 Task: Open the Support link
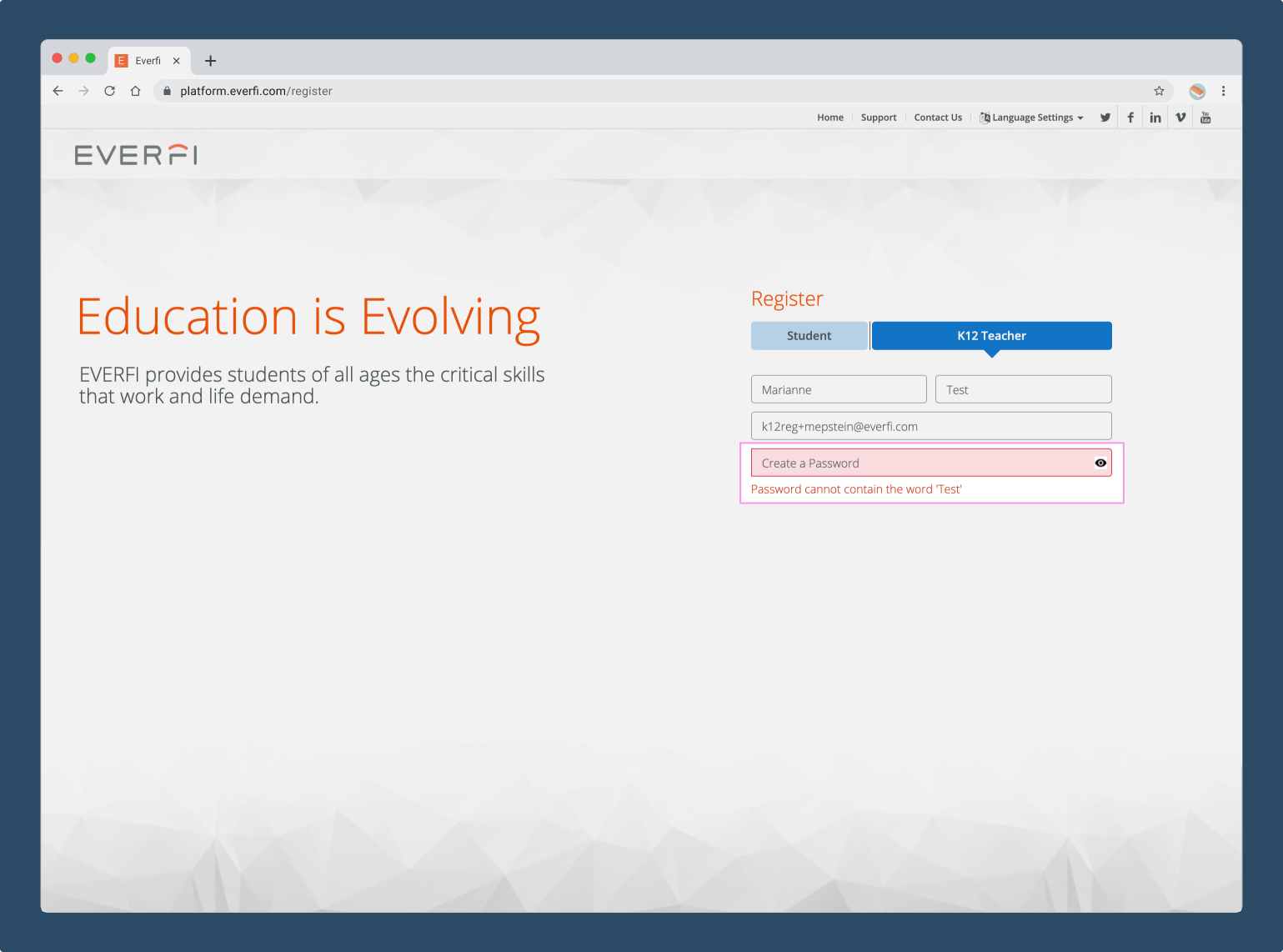(879, 118)
